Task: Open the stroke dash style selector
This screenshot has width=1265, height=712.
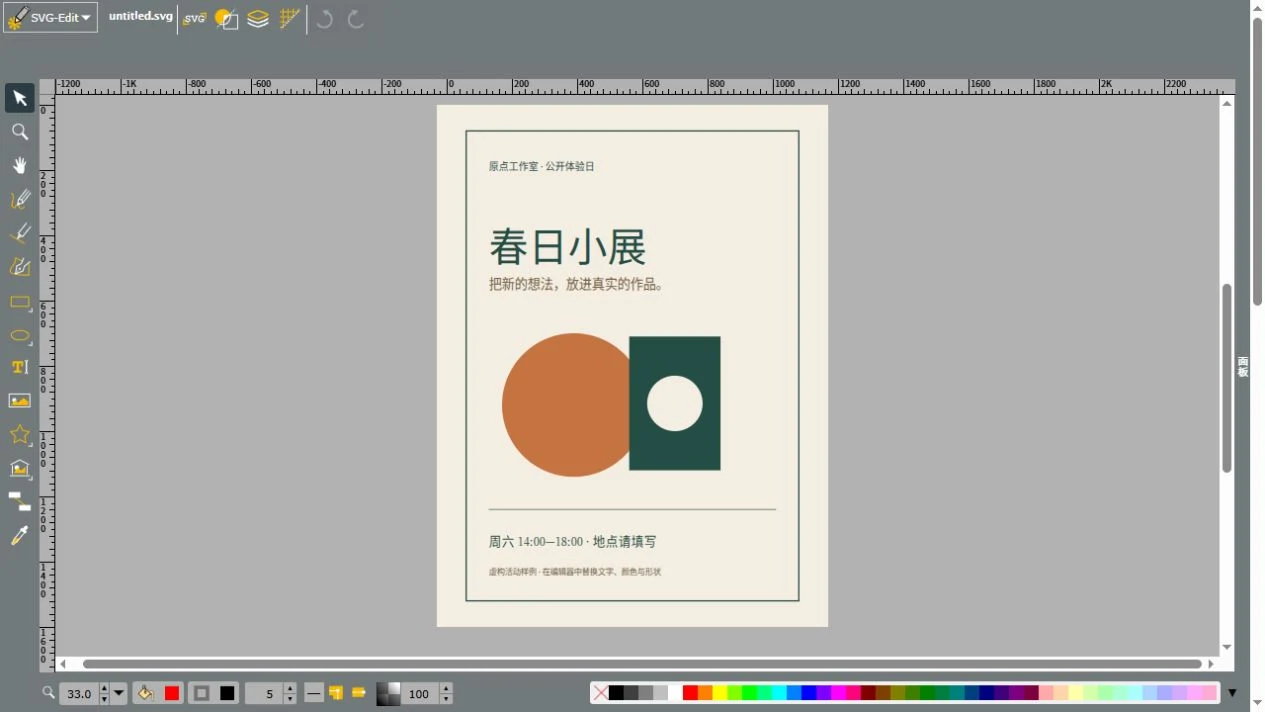Action: (314, 693)
